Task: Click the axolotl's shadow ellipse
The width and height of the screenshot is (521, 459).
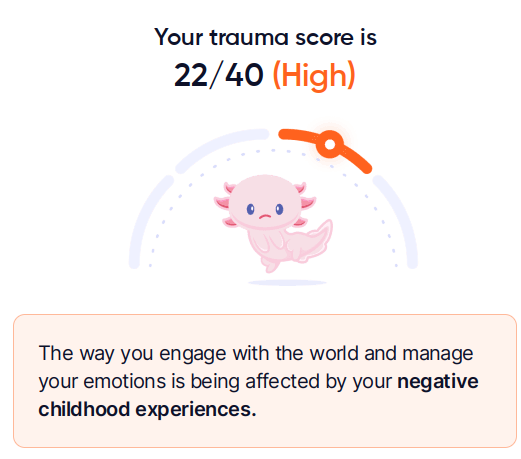Action: [x=287, y=283]
